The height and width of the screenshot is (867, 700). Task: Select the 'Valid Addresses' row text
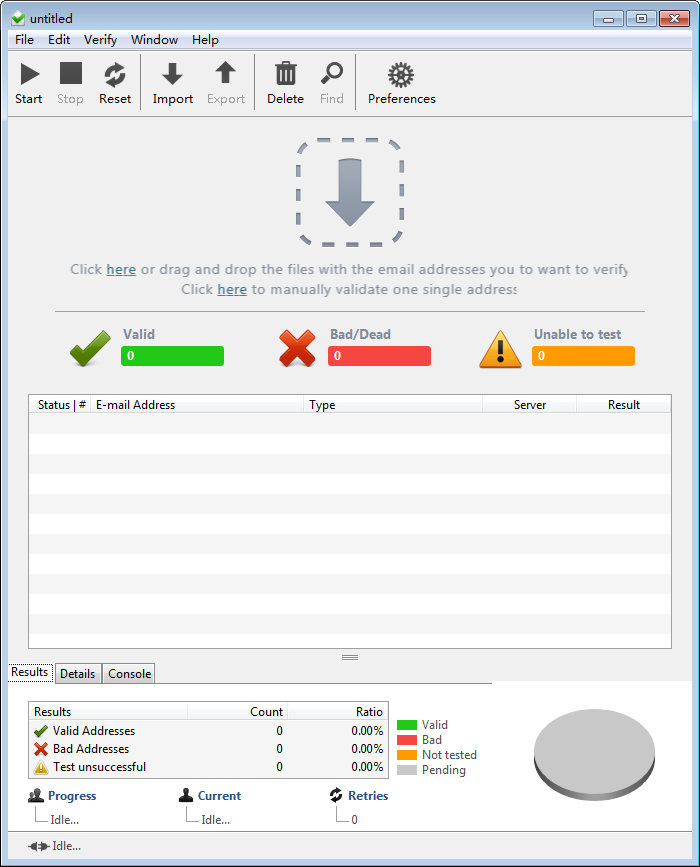click(94, 731)
